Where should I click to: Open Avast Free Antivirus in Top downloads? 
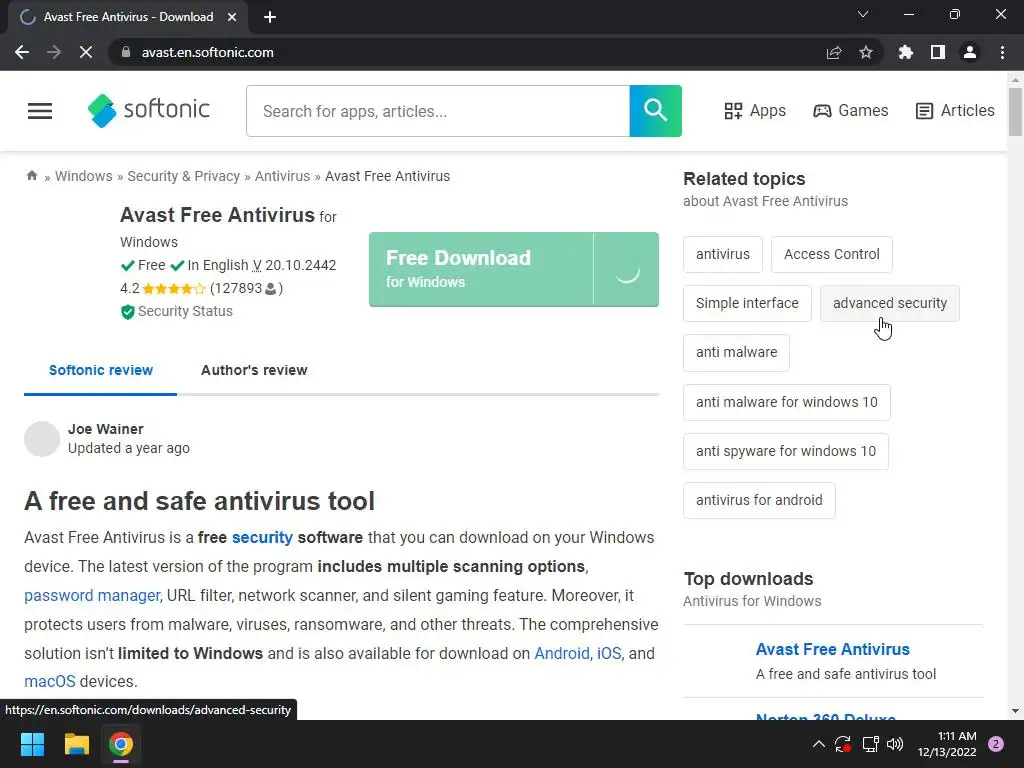point(833,649)
